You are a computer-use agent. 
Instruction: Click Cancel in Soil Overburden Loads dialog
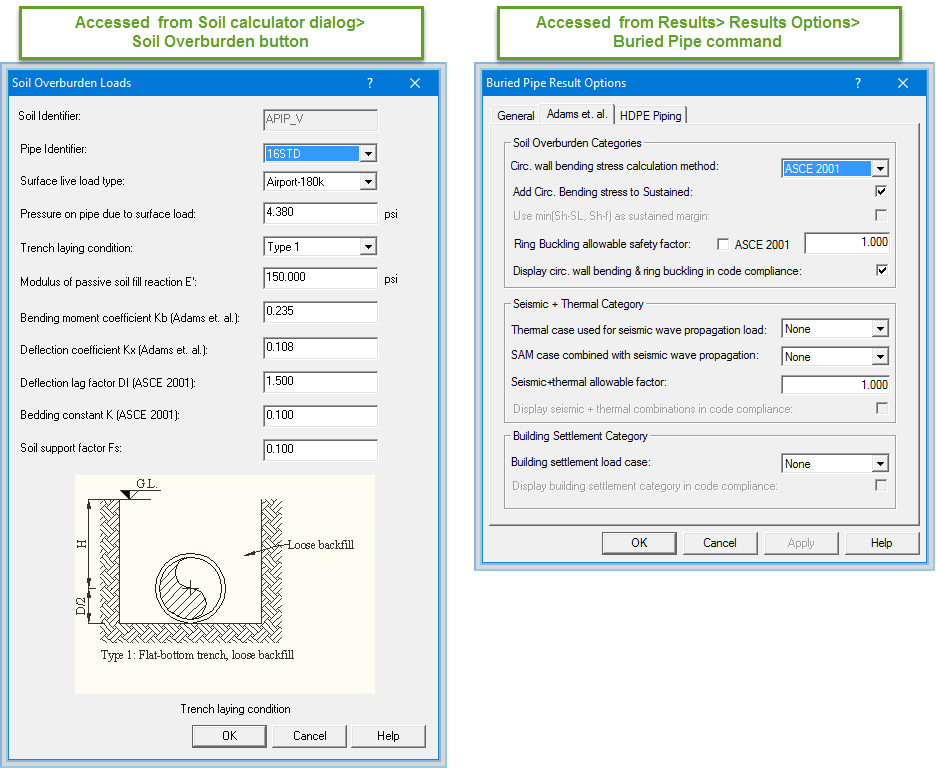coord(309,736)
